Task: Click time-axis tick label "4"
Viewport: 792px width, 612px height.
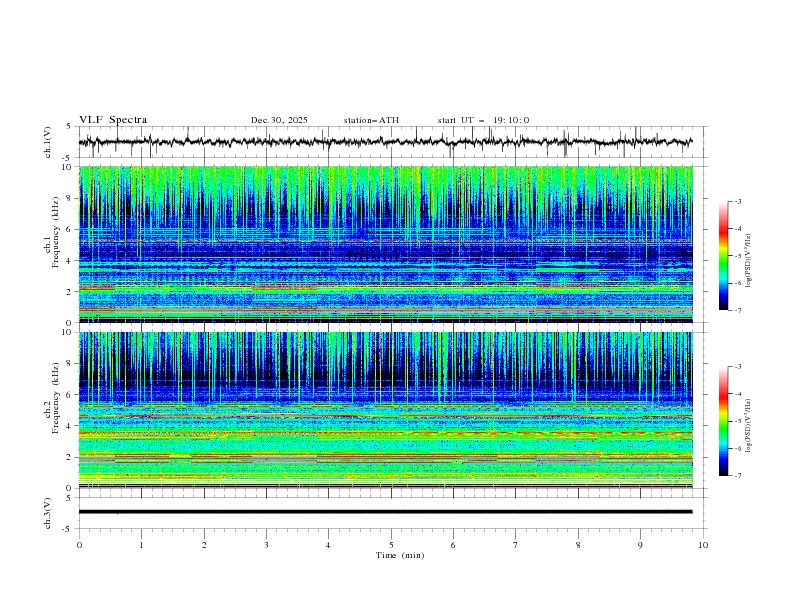Action: coord(328,545)
